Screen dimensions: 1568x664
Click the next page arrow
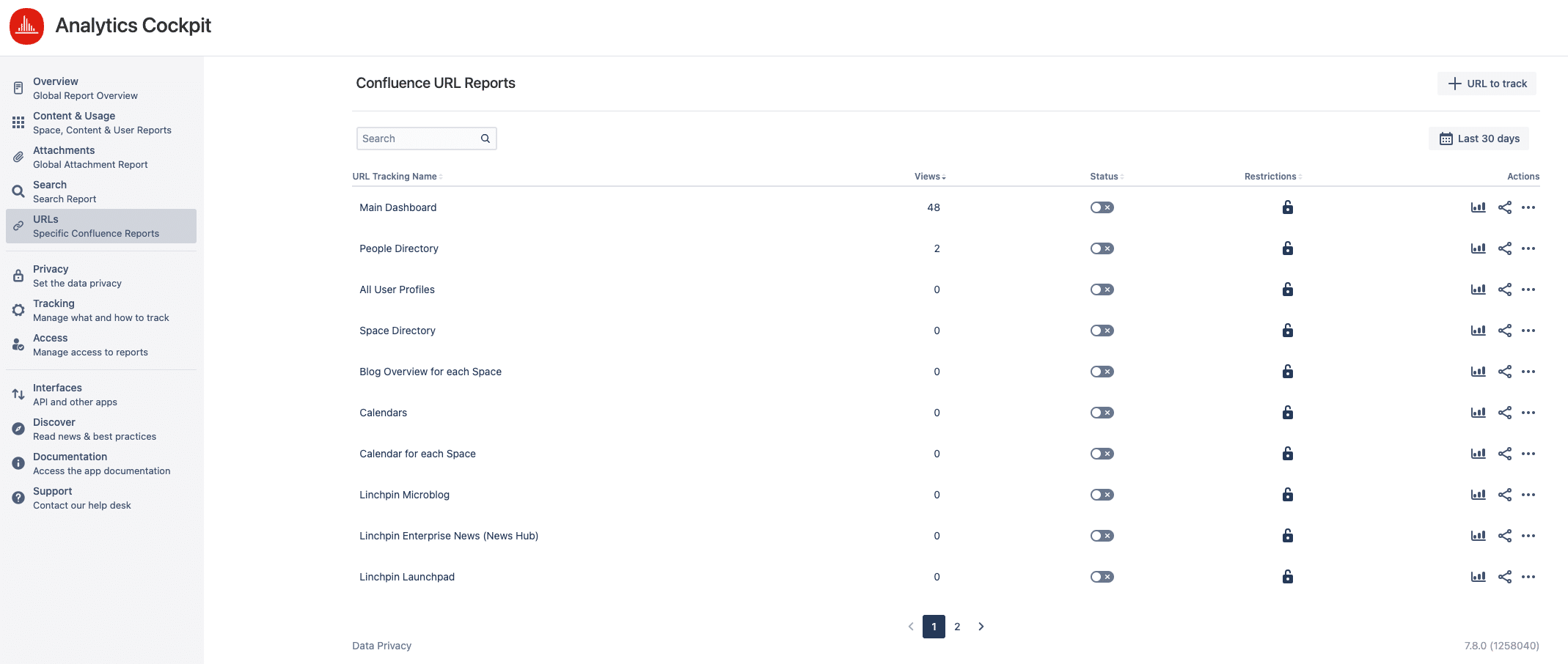(981, 627)
